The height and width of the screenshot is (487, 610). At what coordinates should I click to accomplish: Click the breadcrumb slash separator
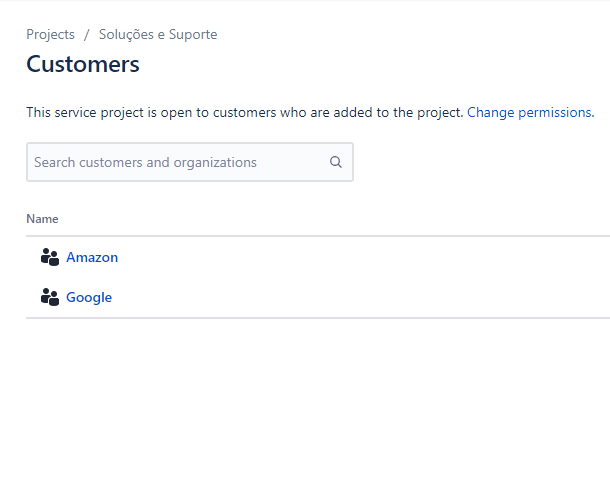tap(87, 34)
